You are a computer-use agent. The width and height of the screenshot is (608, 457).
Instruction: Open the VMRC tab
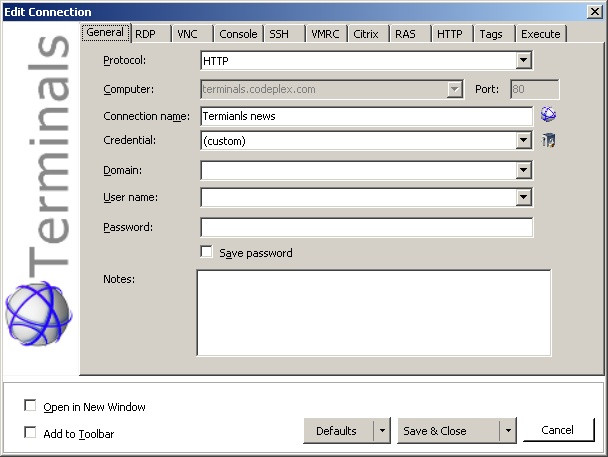click(x=326, y=34)
